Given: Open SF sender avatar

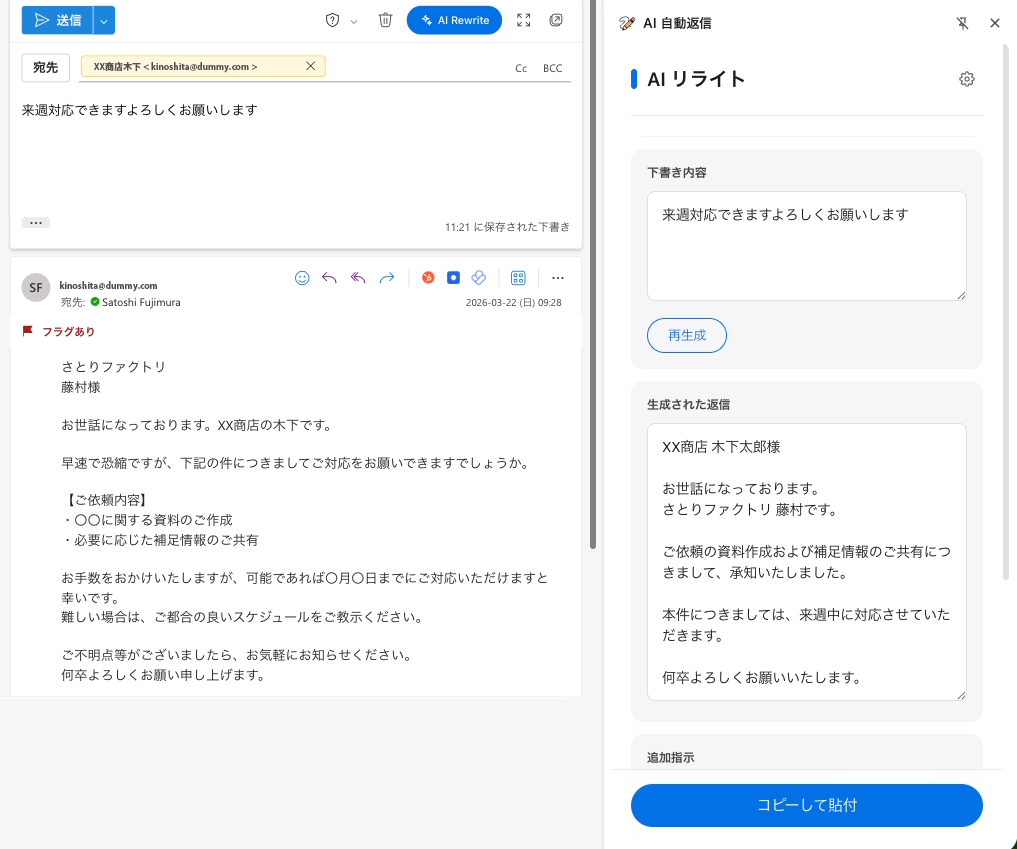Looking at the screenshot, I should point(36,287).
